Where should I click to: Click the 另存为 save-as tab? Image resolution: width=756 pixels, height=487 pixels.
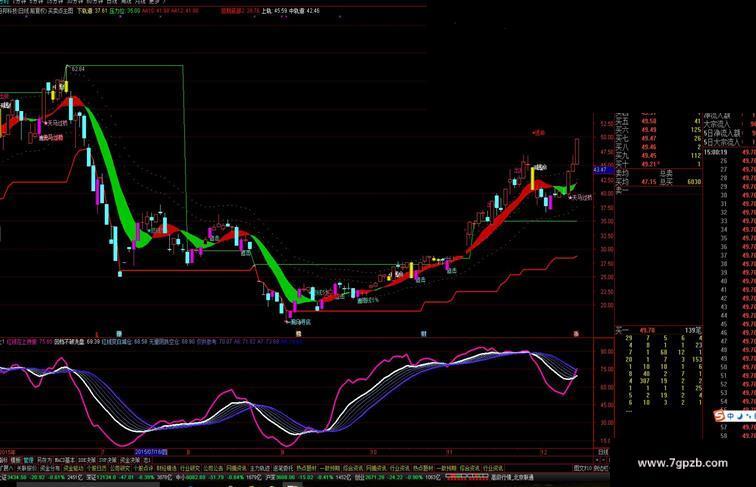[45, 460]
